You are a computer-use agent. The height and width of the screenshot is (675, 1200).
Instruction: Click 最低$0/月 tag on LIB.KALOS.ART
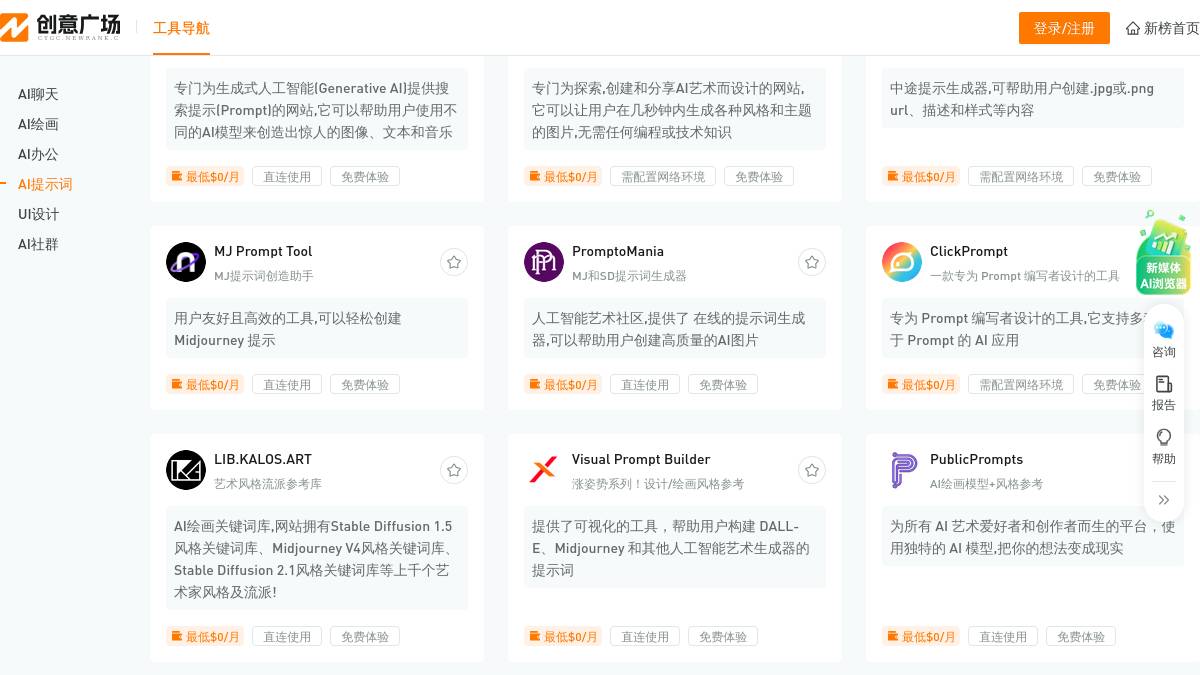tap(205, 636)
